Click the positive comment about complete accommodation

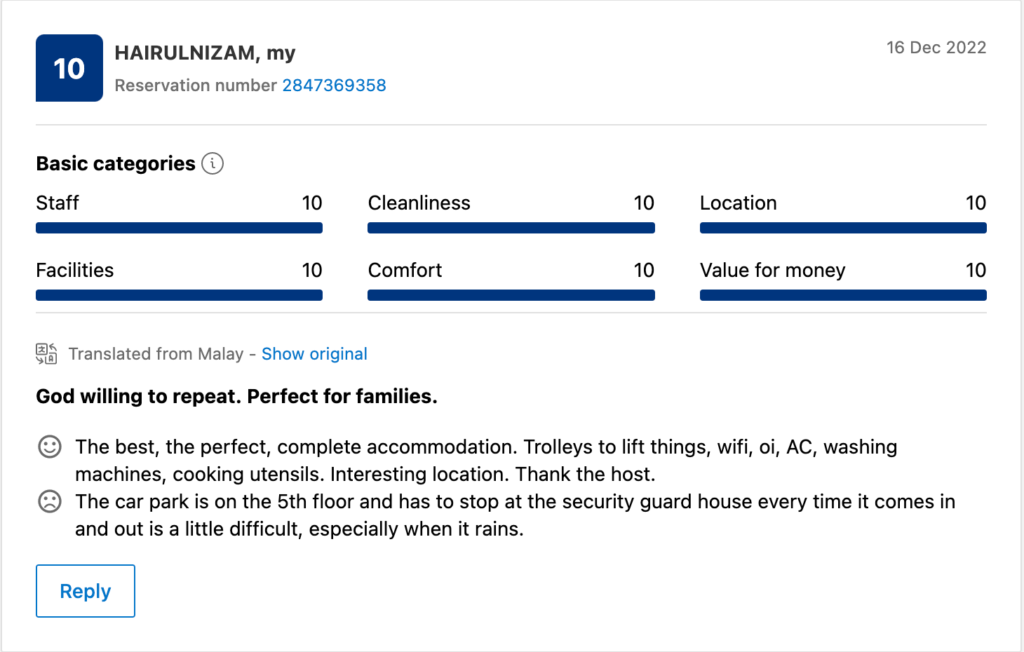pos(485,460)
